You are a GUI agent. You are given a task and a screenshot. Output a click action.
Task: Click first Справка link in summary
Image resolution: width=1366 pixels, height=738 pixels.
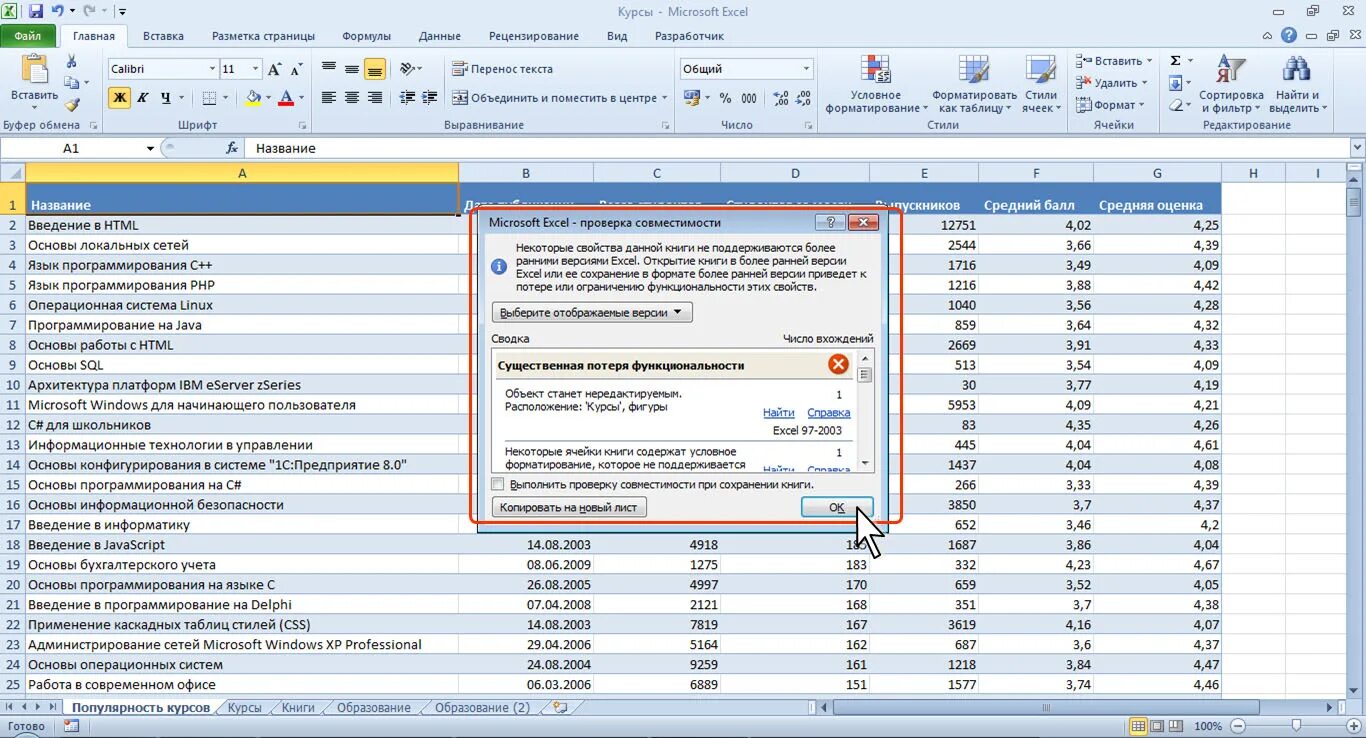828,412
